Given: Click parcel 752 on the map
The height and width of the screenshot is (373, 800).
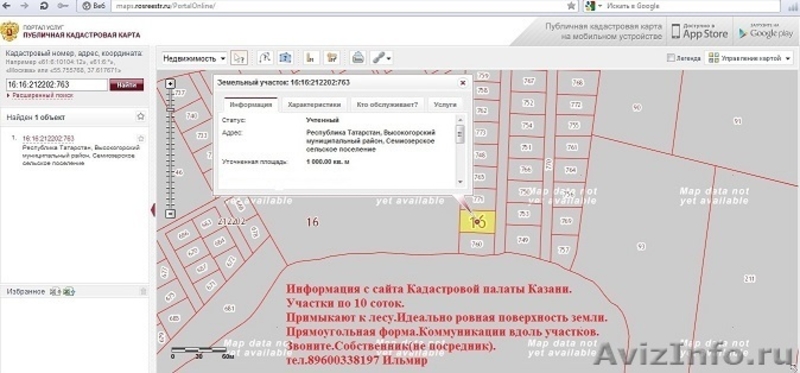Looking at the screenshot, I should click(529, 103).
